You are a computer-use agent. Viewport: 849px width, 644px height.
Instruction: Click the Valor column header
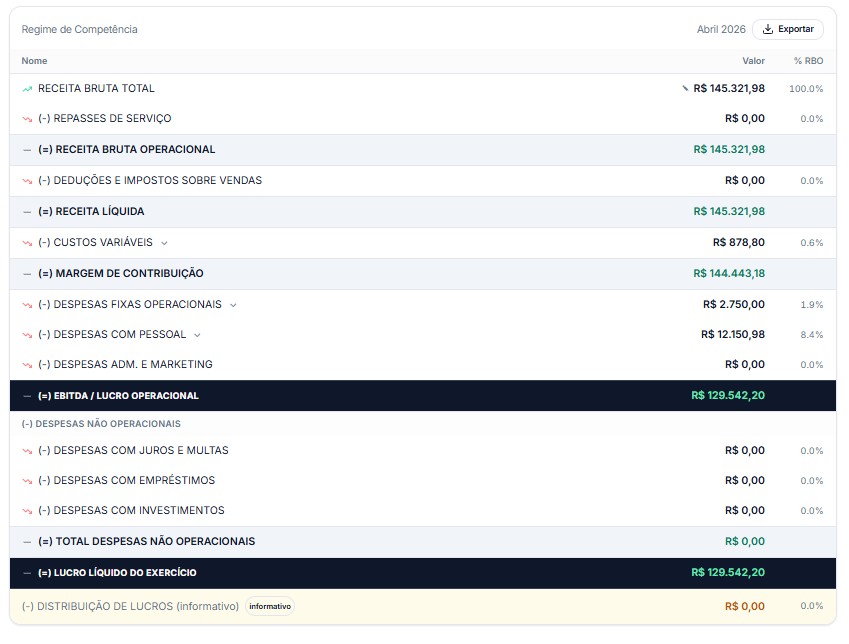pyautogui.click(x=753, y=61)
